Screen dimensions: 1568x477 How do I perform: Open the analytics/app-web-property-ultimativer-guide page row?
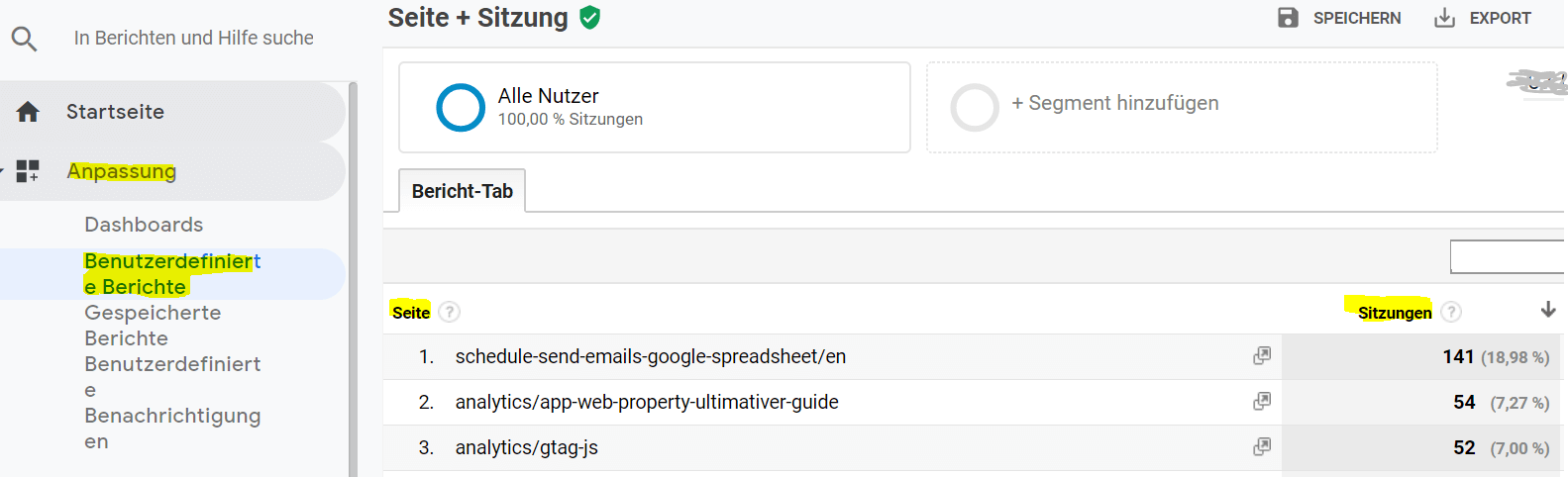(x=647, y=402)
